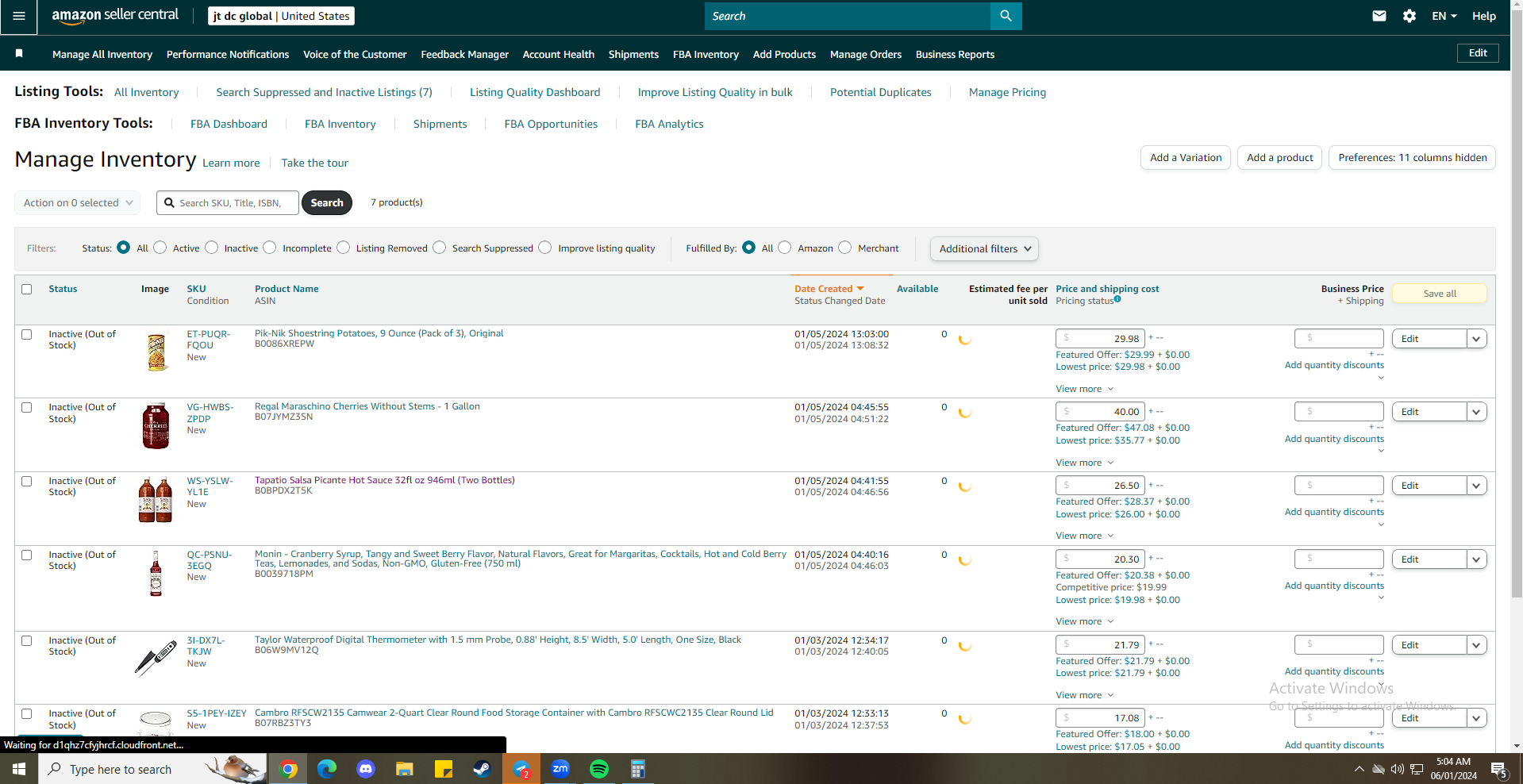The width and height of the screenshot is (1523, 784).
Task: Switch to FBA Dashboard tab
Action: point(229,124)
